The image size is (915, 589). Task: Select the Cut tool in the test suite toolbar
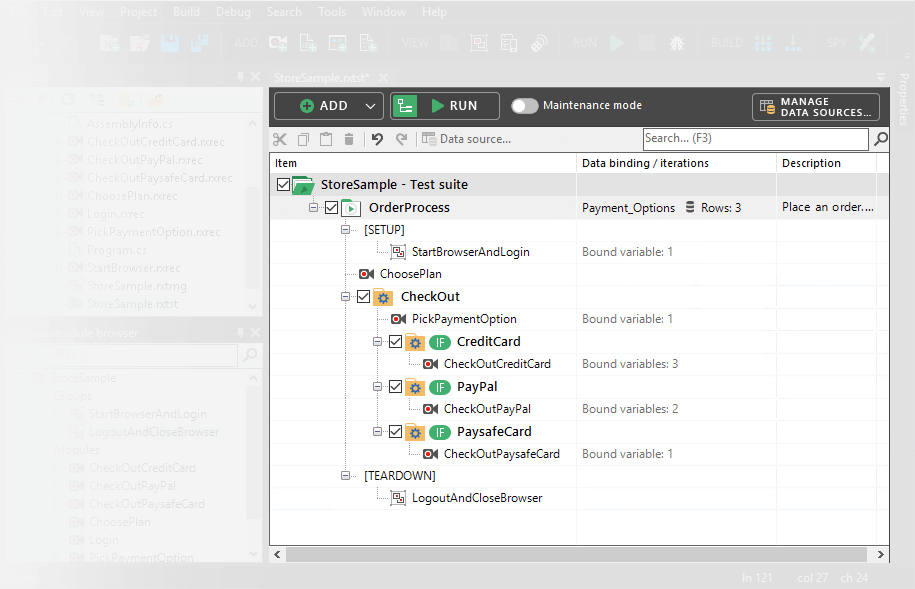[281, 139]
